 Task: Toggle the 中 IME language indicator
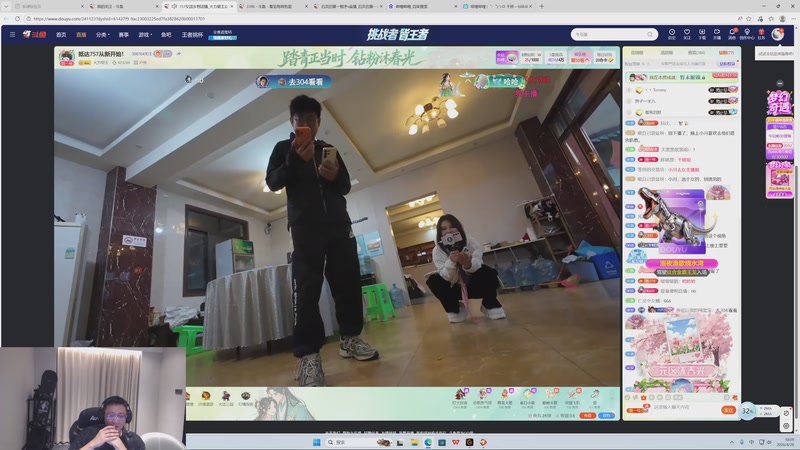752,442
